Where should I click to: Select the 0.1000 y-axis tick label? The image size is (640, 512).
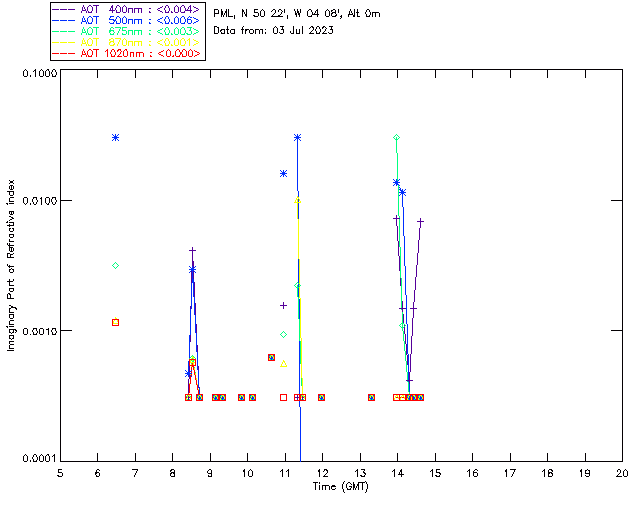tap(40, 73)
